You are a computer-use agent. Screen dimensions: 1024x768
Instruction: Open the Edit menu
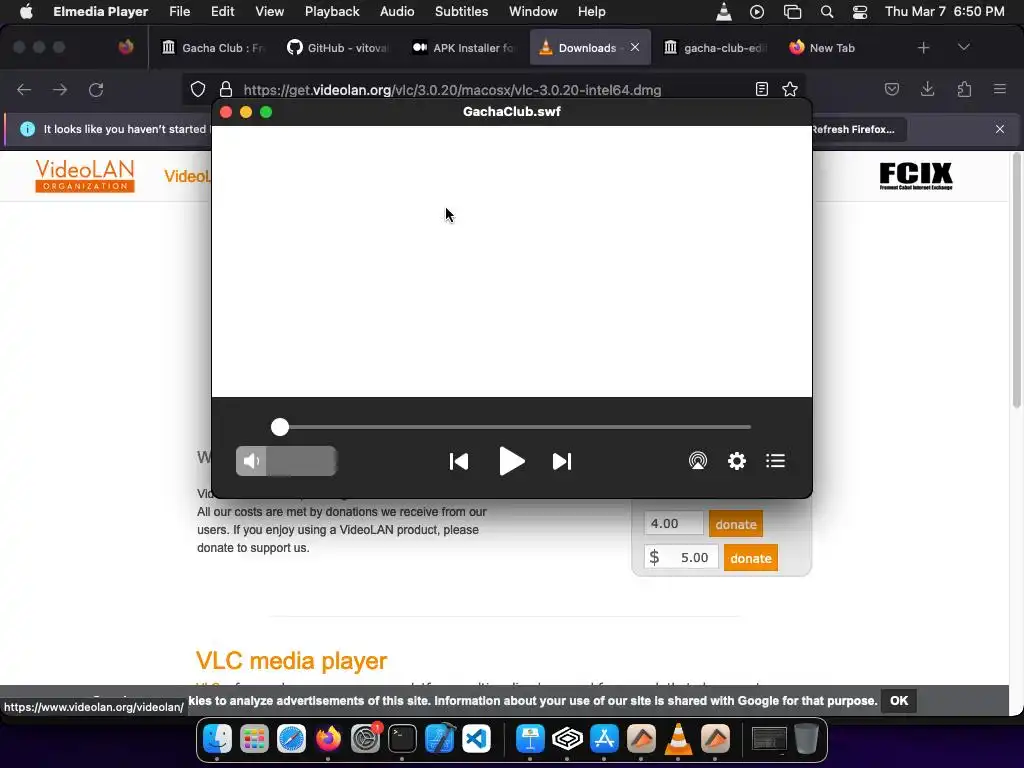223,12
